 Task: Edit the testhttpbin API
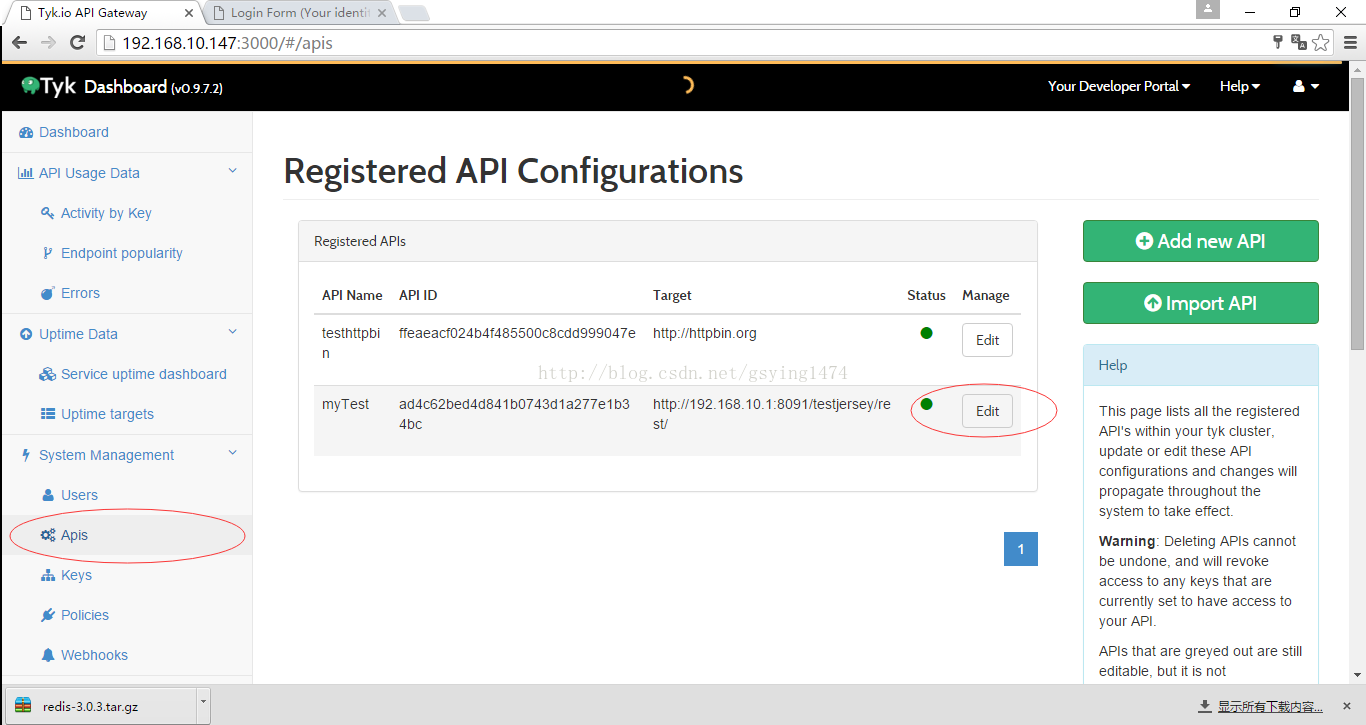[987, 340]
